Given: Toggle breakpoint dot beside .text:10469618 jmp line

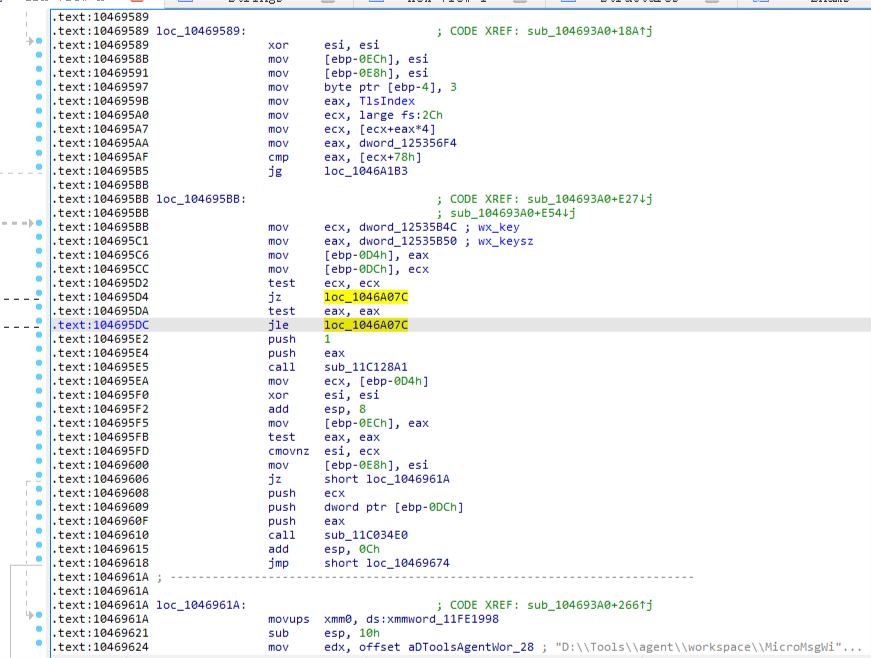Looking at the screenshot, I should coord(39,559).
